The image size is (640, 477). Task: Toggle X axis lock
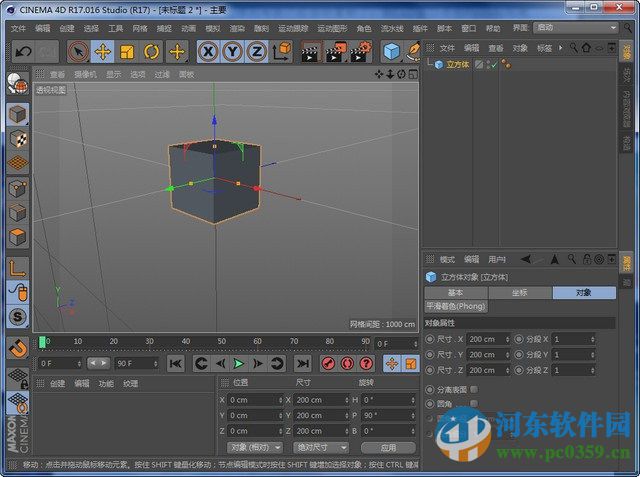tap(208, 52)
